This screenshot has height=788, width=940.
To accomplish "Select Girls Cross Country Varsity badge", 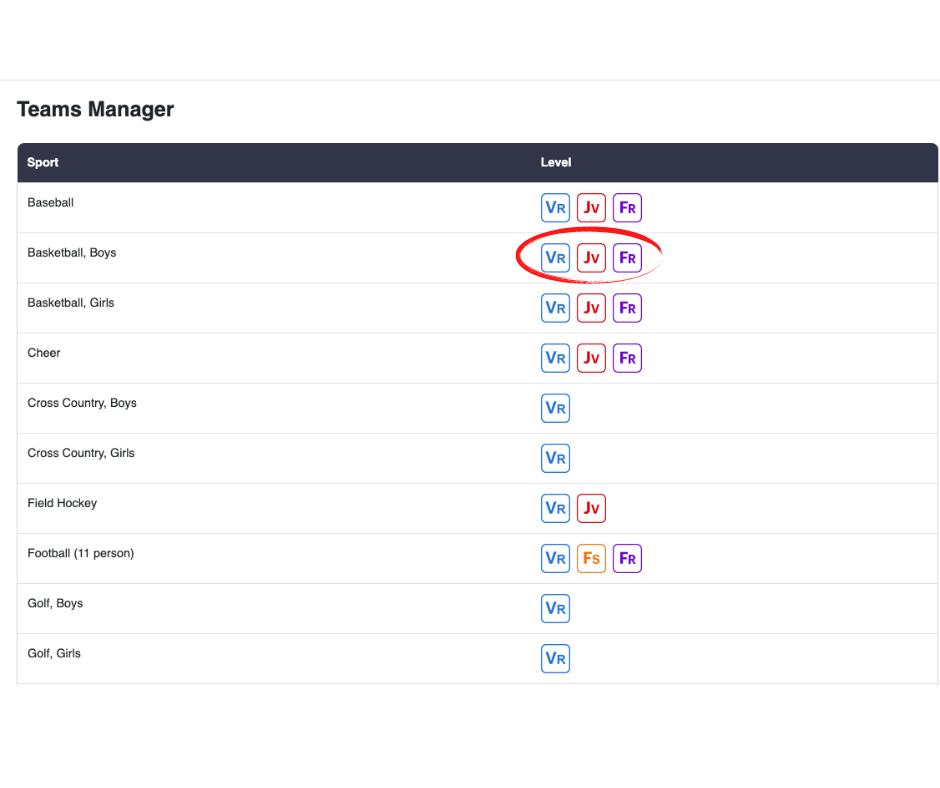I will (555, 458).
